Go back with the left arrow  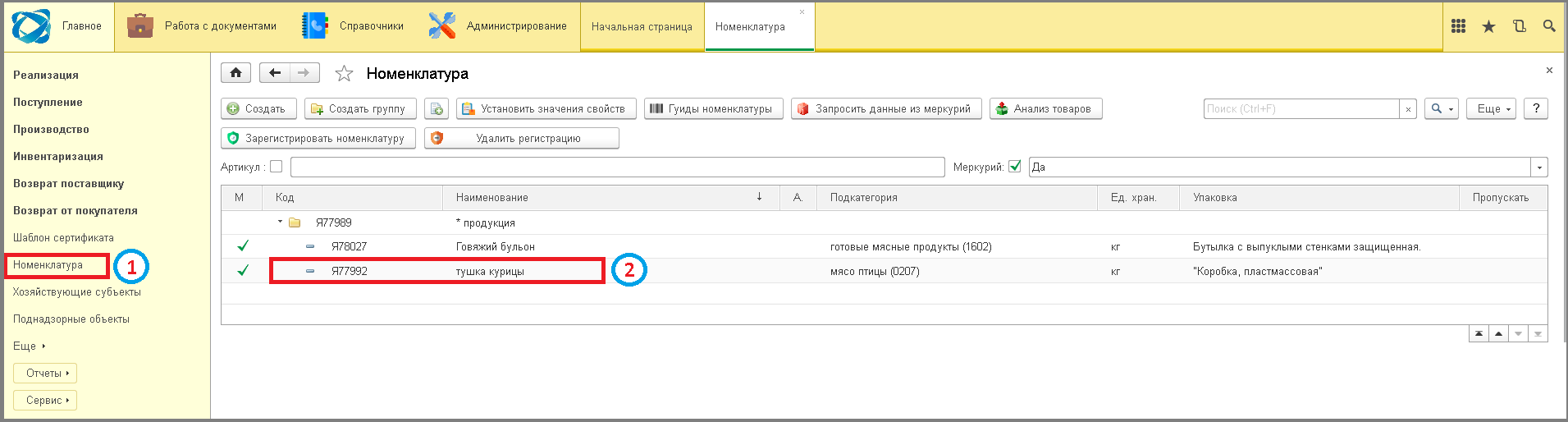click(x=275, y=73)
